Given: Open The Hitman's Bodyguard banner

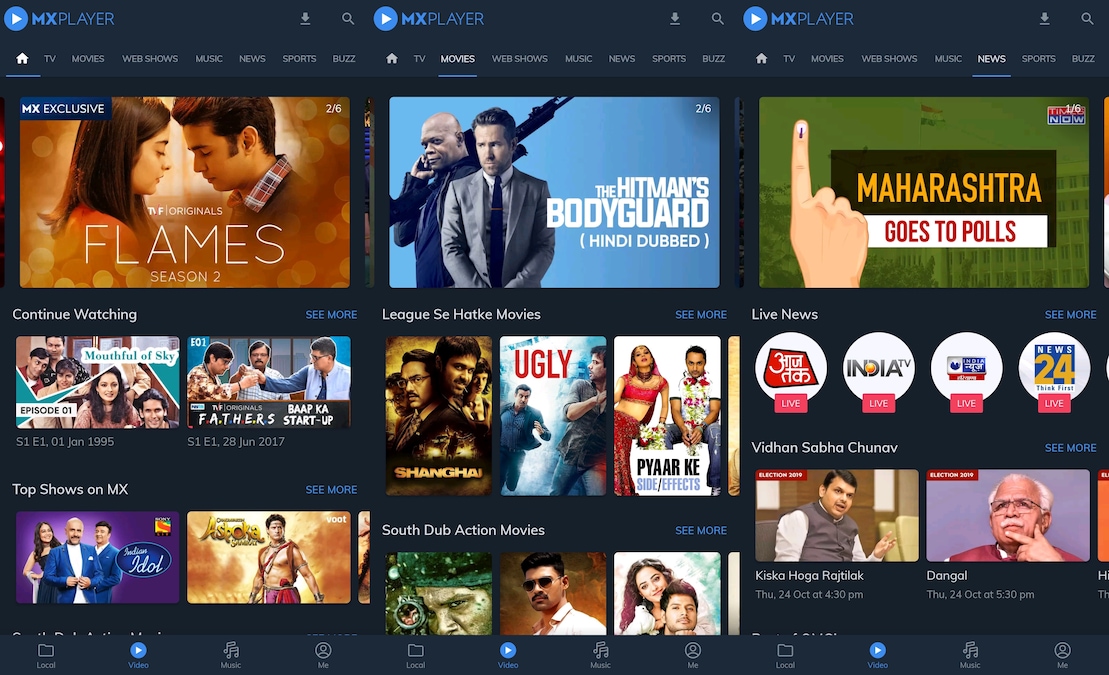Looking at the screenshot, I should tap(554, 192).
